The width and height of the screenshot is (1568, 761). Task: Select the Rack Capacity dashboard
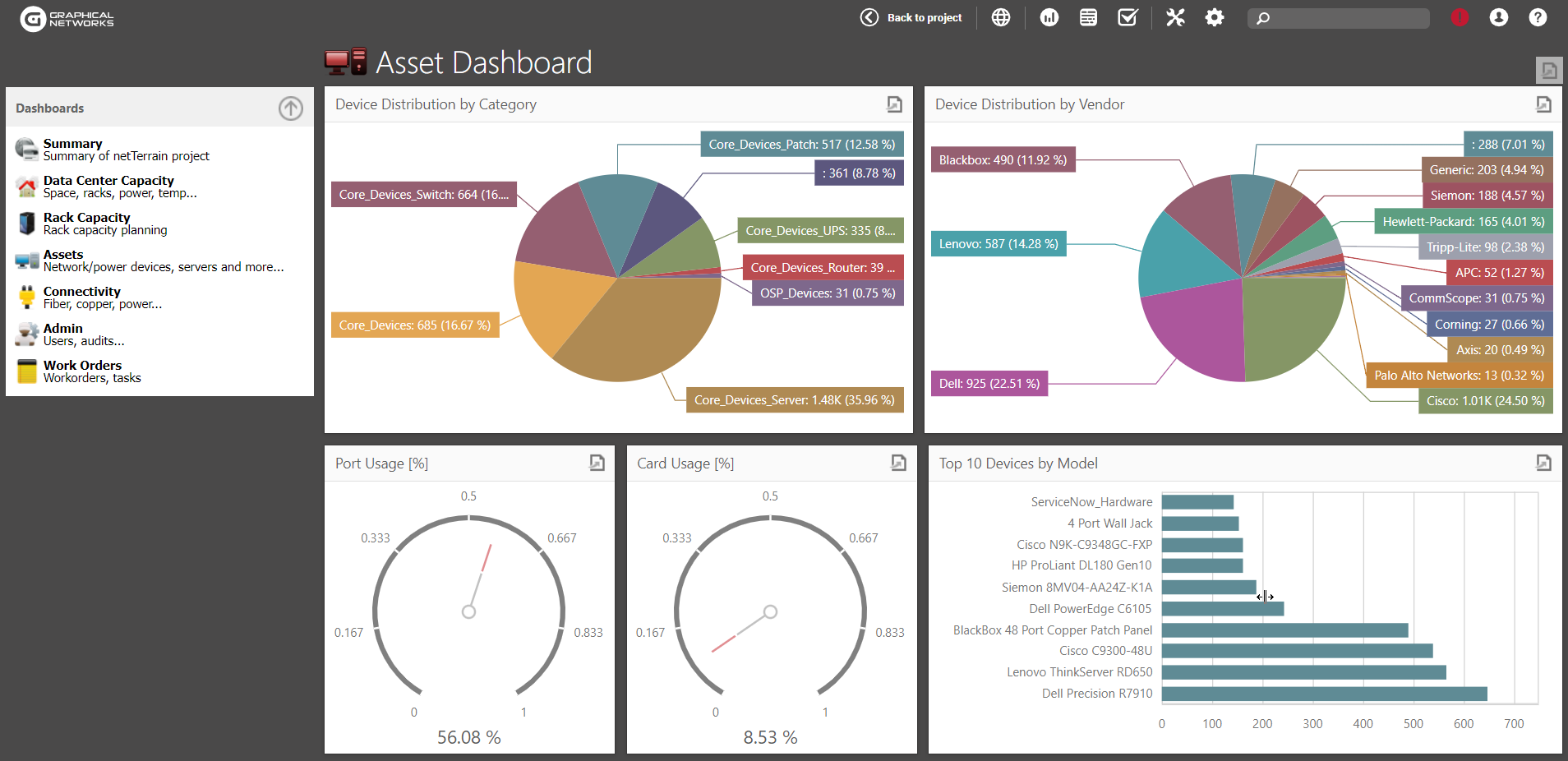click(x=86, y=218)
